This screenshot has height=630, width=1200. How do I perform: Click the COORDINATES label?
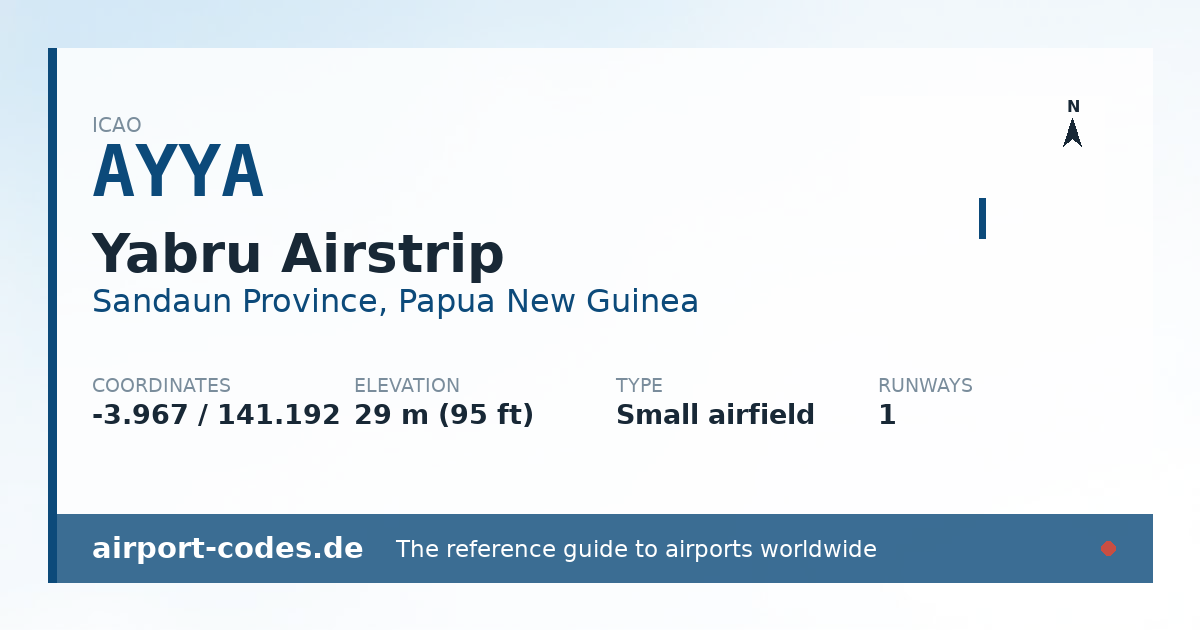[161, 385]
